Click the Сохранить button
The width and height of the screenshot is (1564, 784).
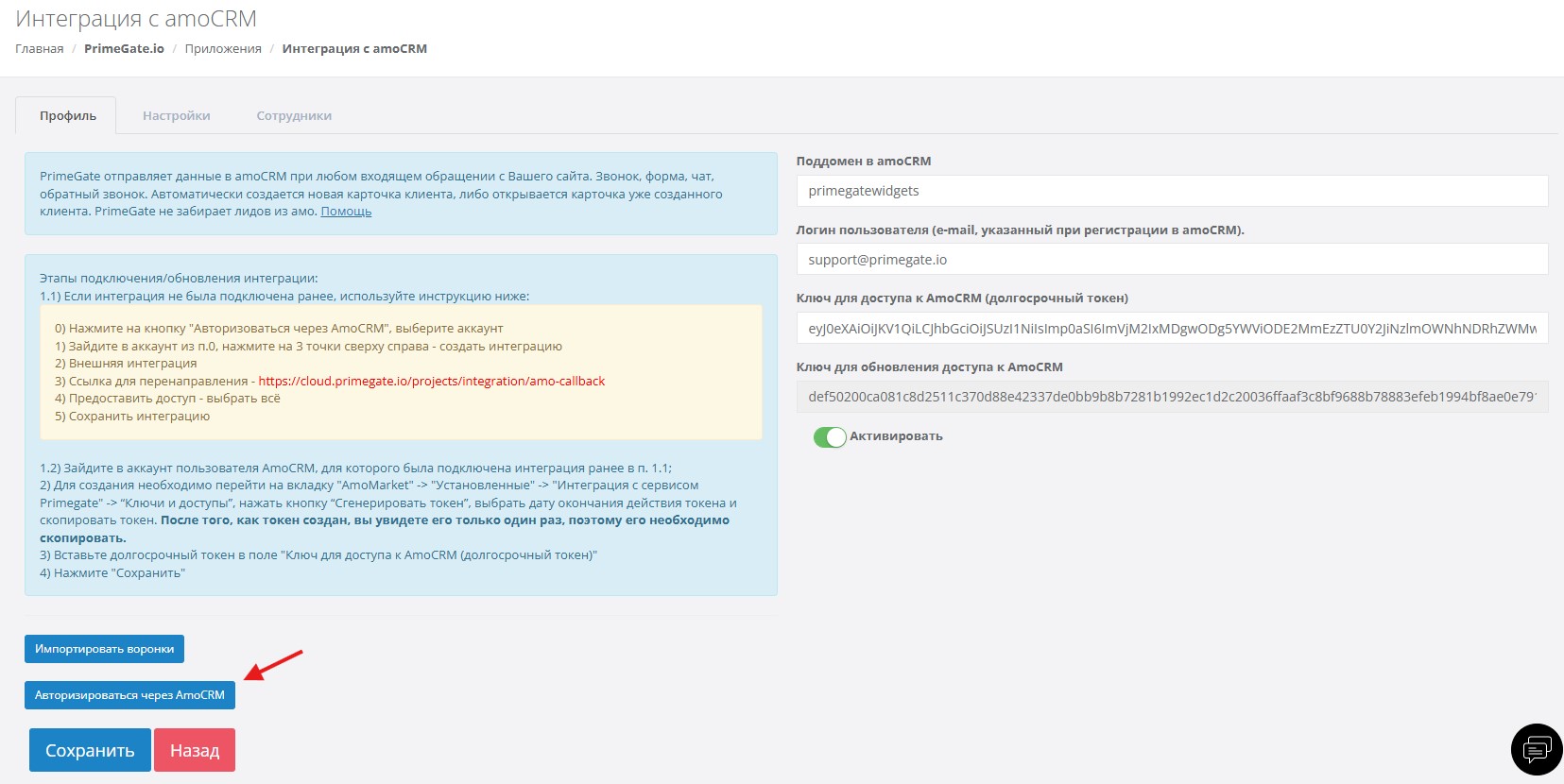pos(90,750)
